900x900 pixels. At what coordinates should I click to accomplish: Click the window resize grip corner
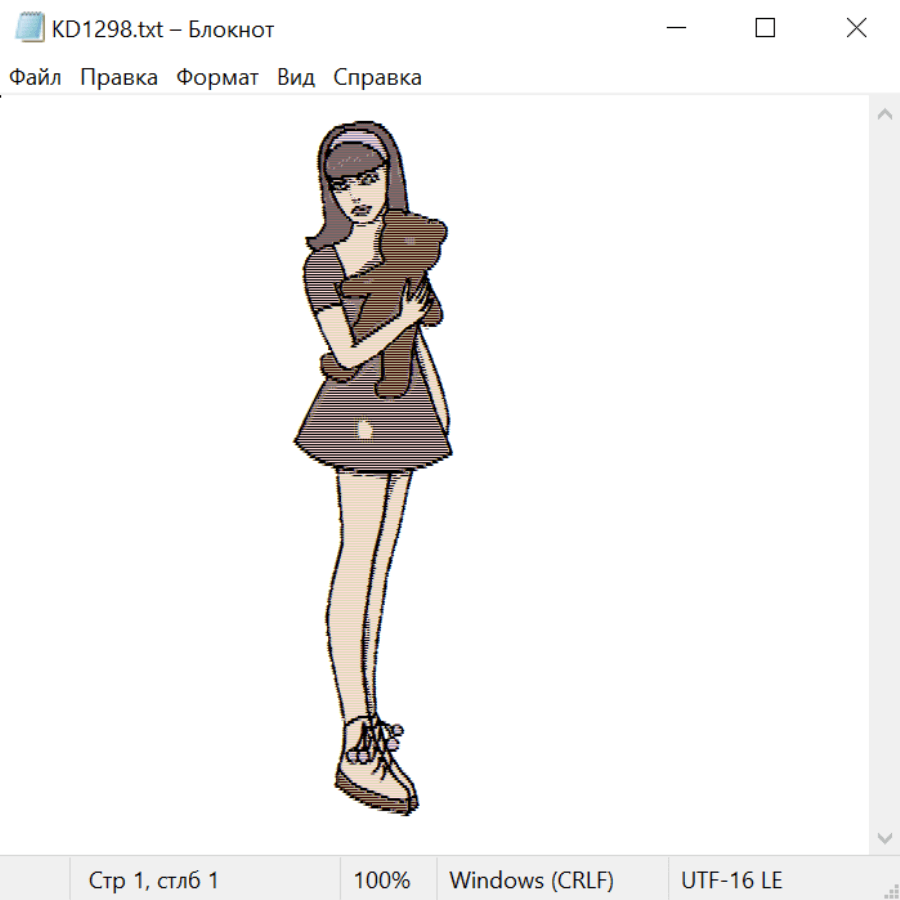[891, 891]
